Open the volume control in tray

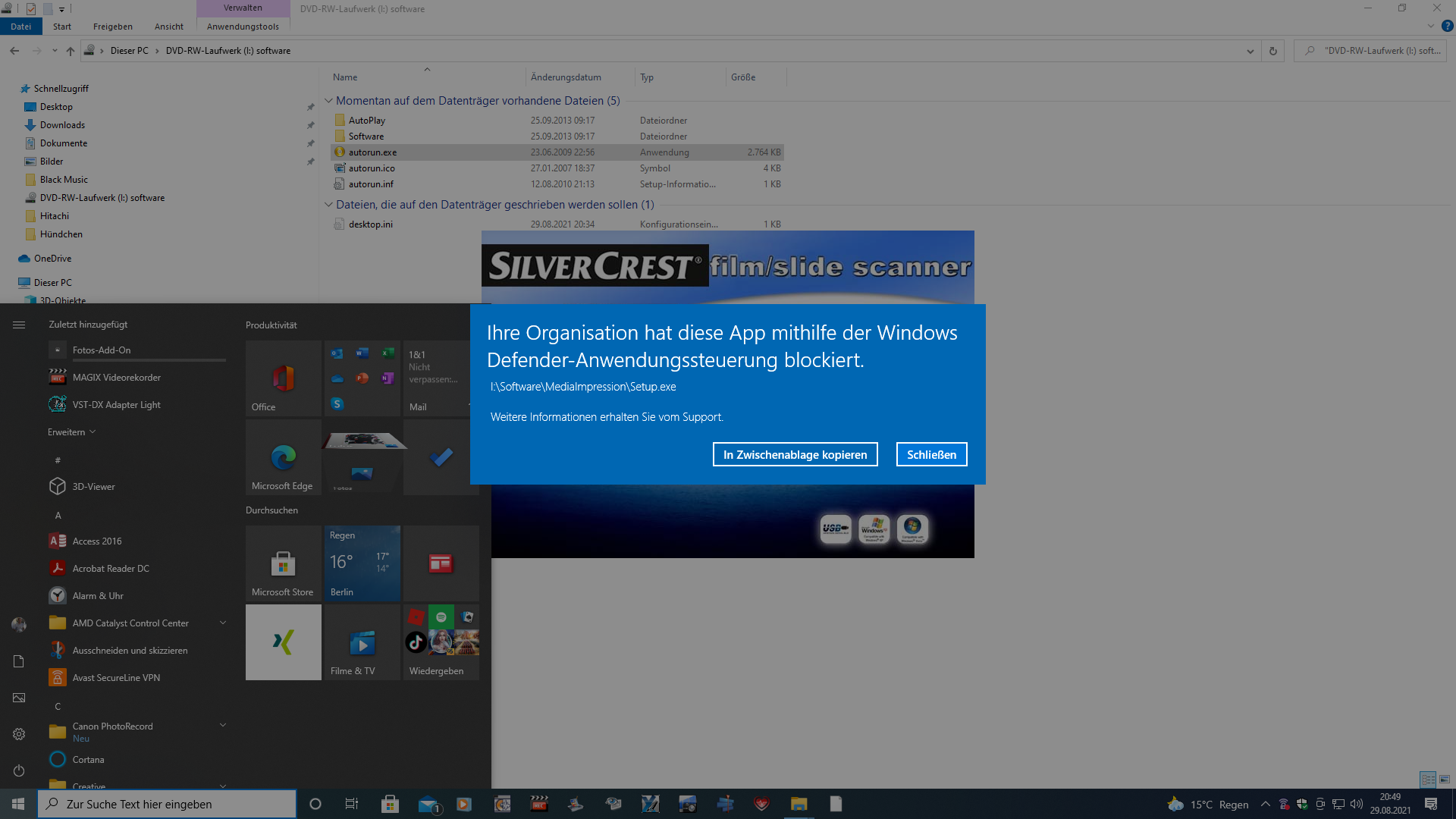click(1357, 804)
